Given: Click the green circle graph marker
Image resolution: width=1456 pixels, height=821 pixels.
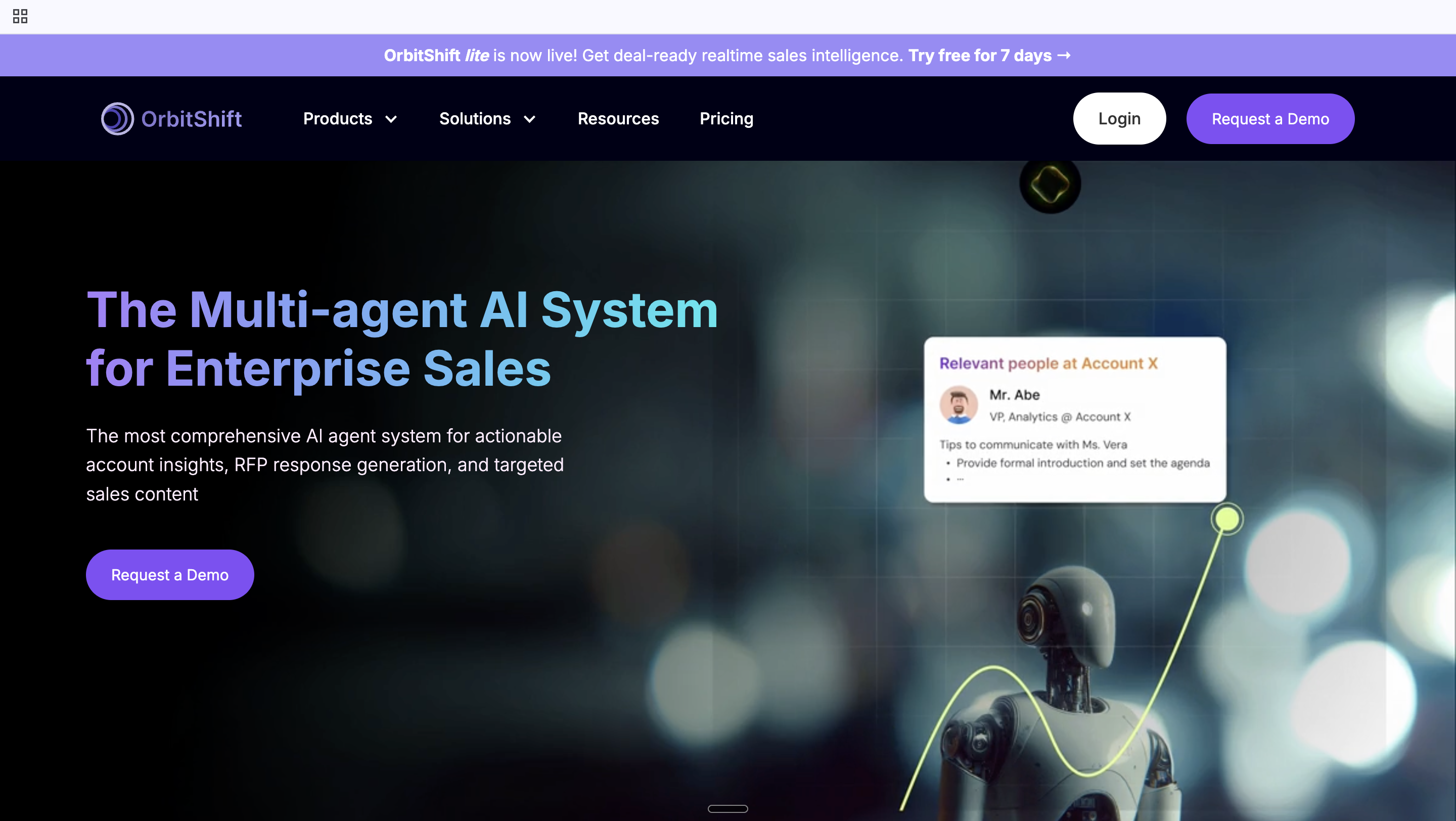Looking at the screenshot, I should [x=1227, y=518].
